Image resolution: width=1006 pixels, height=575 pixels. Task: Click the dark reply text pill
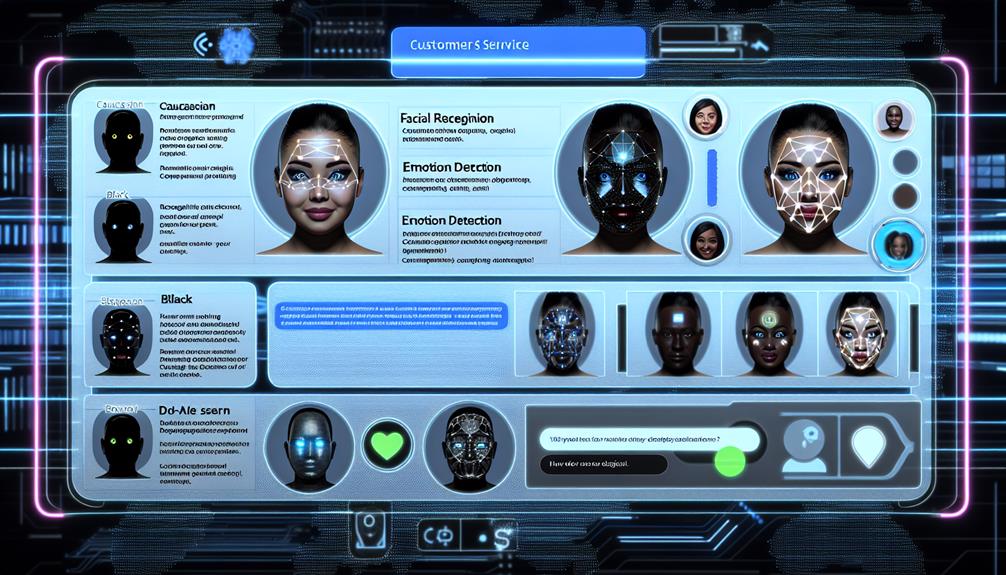coord(603,464)
